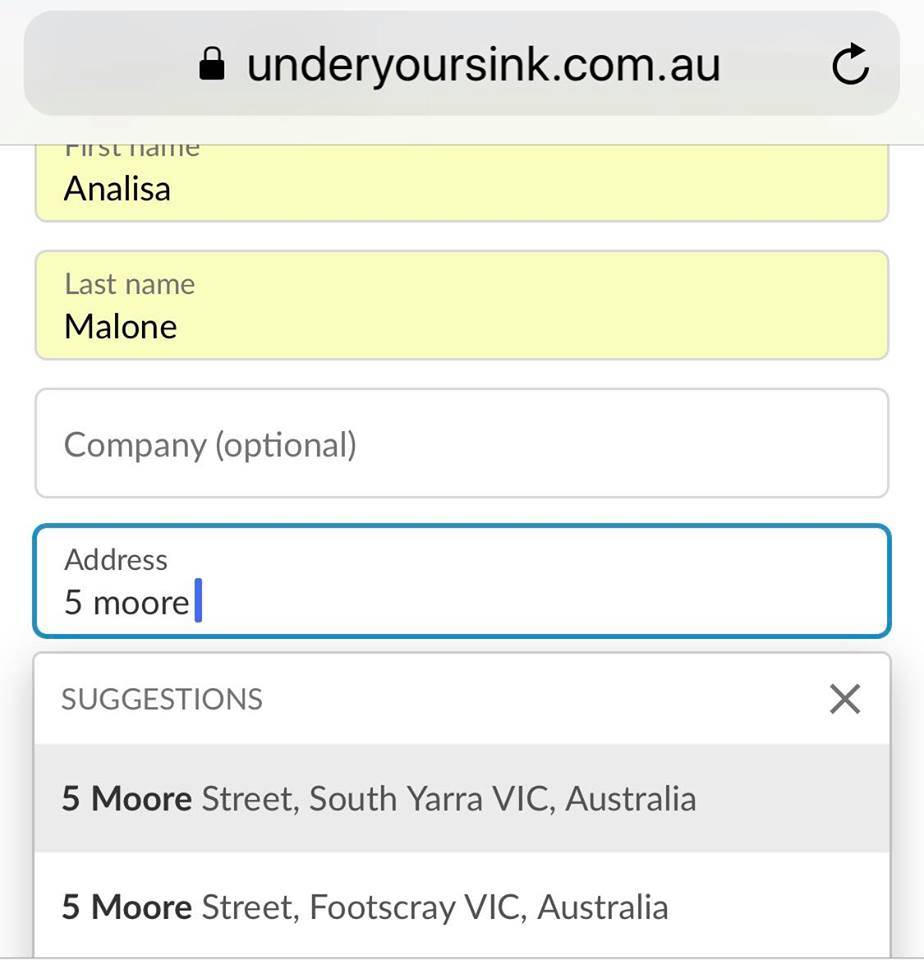Focus the browser address bar pill

462,63
